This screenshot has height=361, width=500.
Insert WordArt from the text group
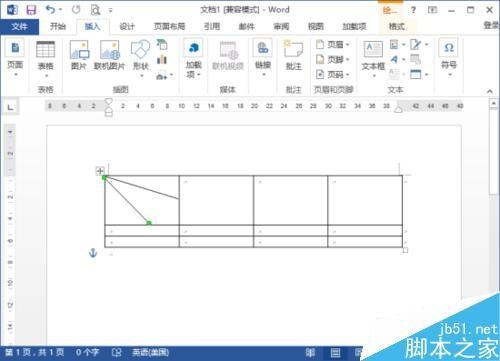[x=395, y=60]
